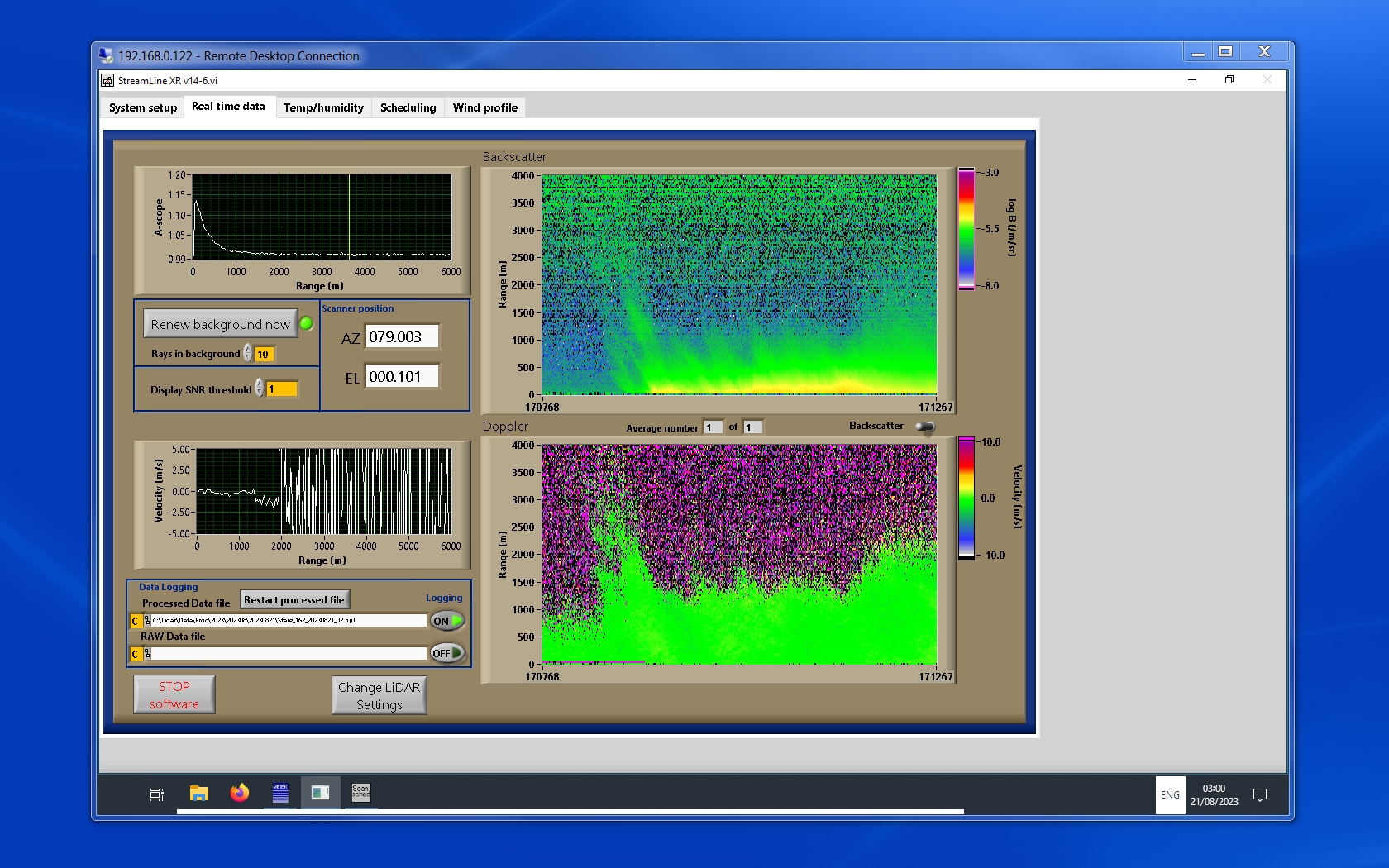Image resolution: width=1389 pixels, height=868 pixels.
Task: Switch to the Wind profile tab
Action: [x=484, y=107]
